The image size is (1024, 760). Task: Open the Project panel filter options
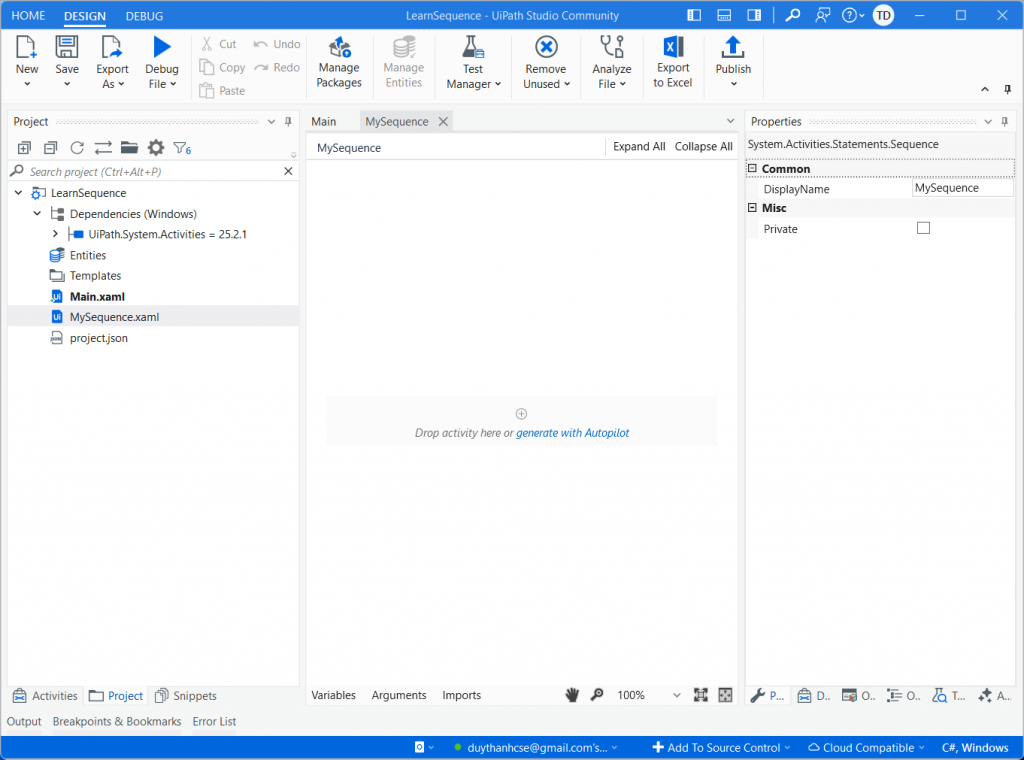click(182, 148)
